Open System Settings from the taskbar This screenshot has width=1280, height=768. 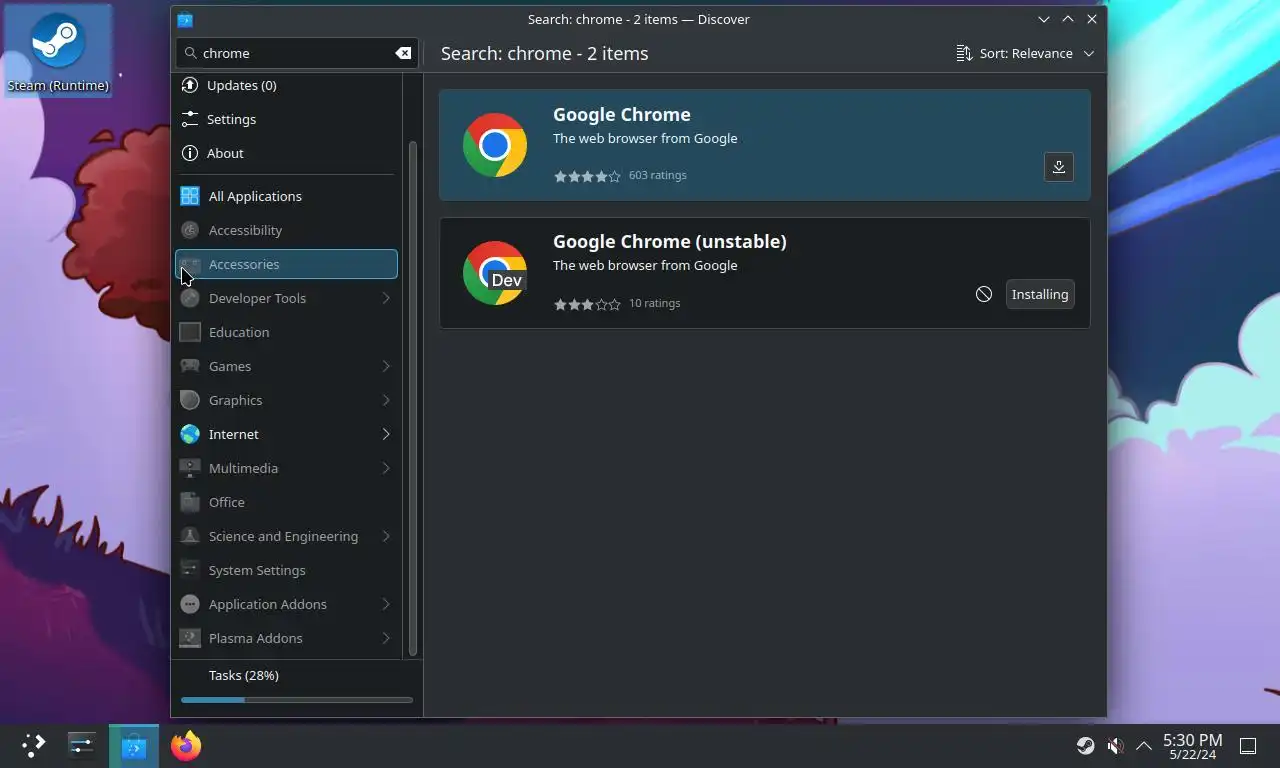pyautogui.click(x=81, y=746)
